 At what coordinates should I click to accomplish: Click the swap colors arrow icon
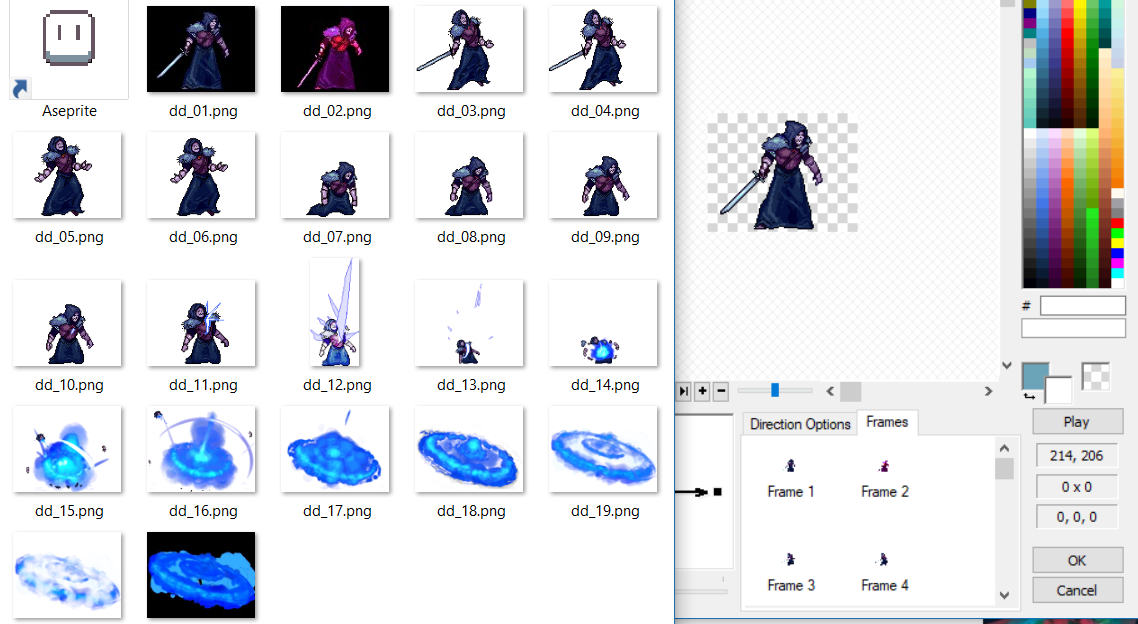click(x=1029, y=397)
